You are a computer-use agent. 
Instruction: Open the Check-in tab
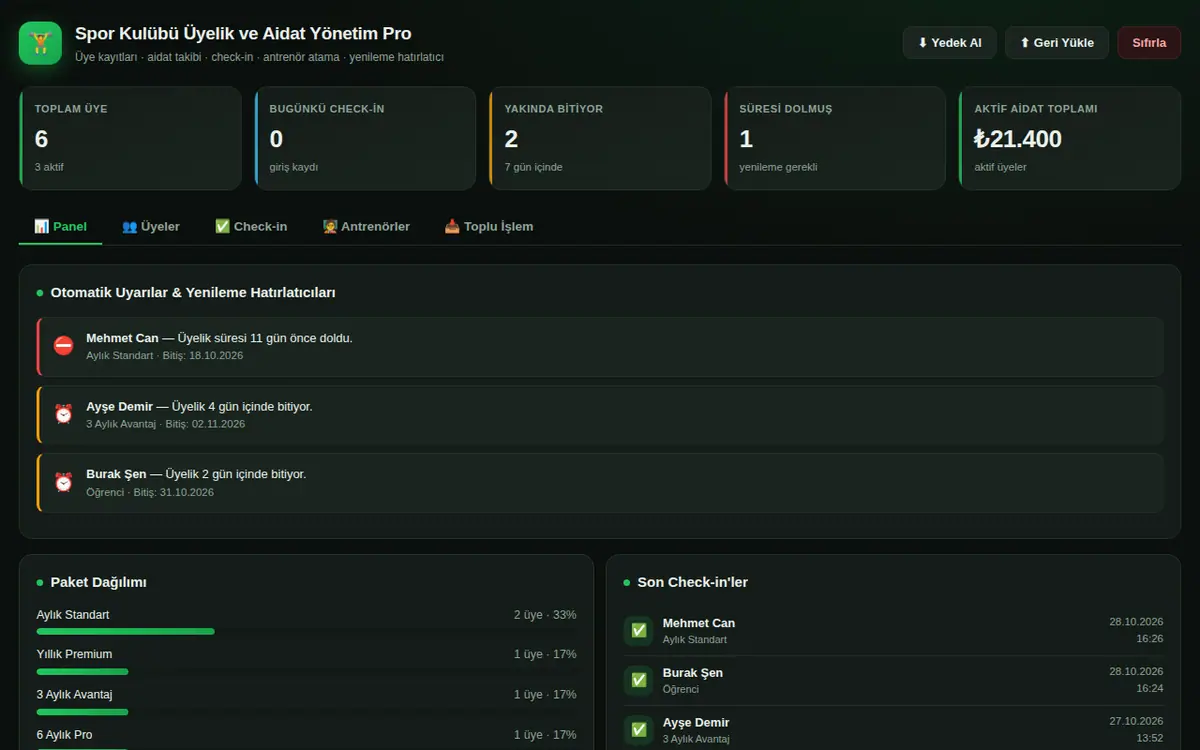point(251,226)
